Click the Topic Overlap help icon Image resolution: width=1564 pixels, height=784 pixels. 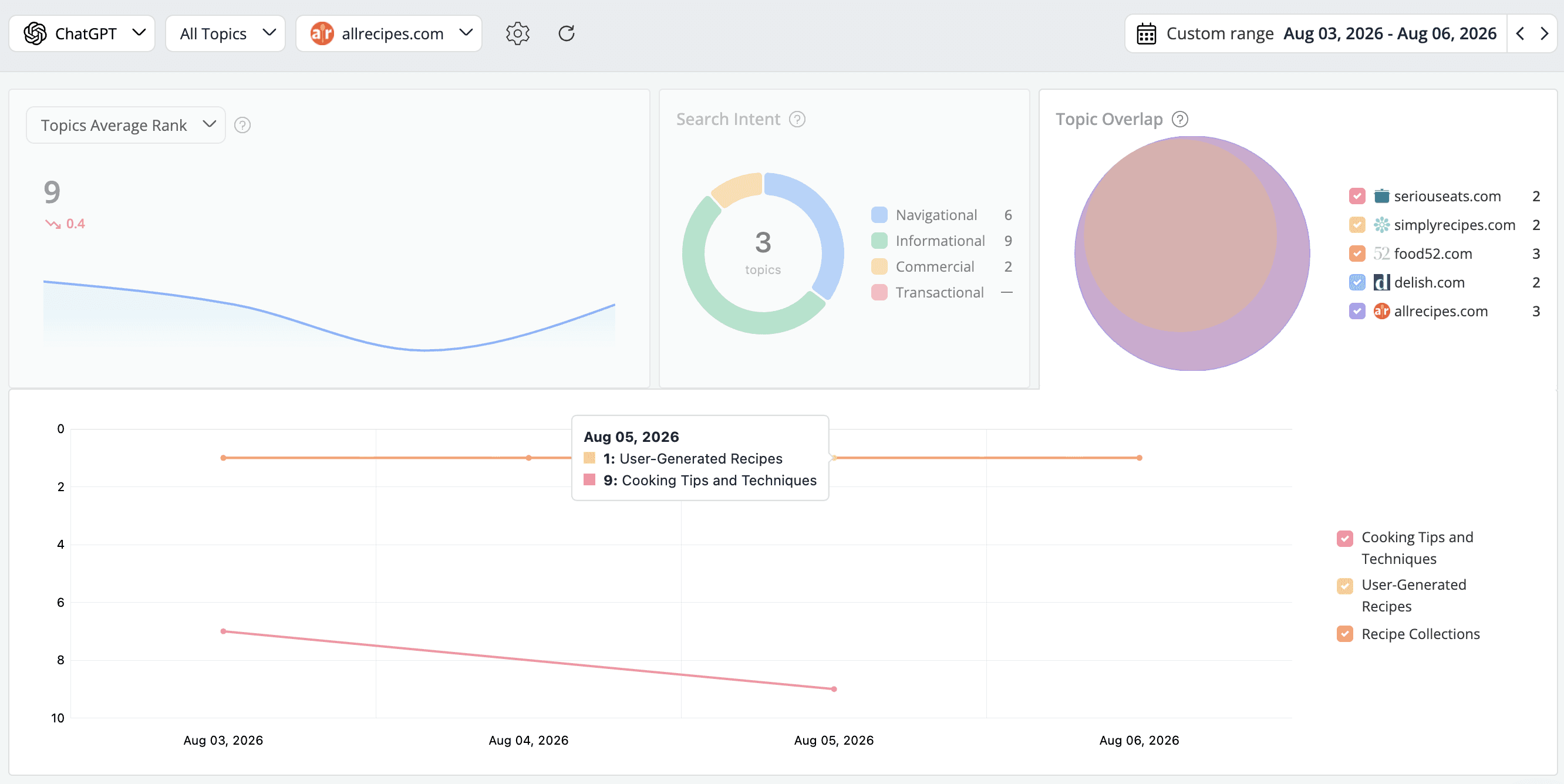tap(1179, 119)
